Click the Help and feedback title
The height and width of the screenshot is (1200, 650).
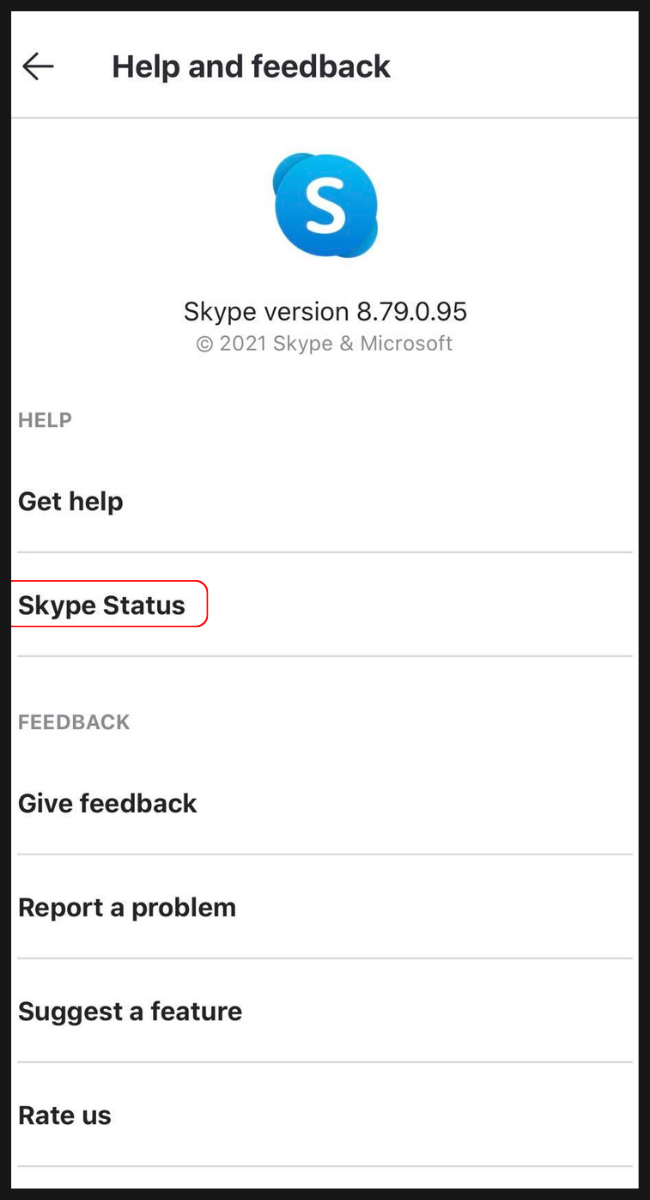tap(251, 66)
